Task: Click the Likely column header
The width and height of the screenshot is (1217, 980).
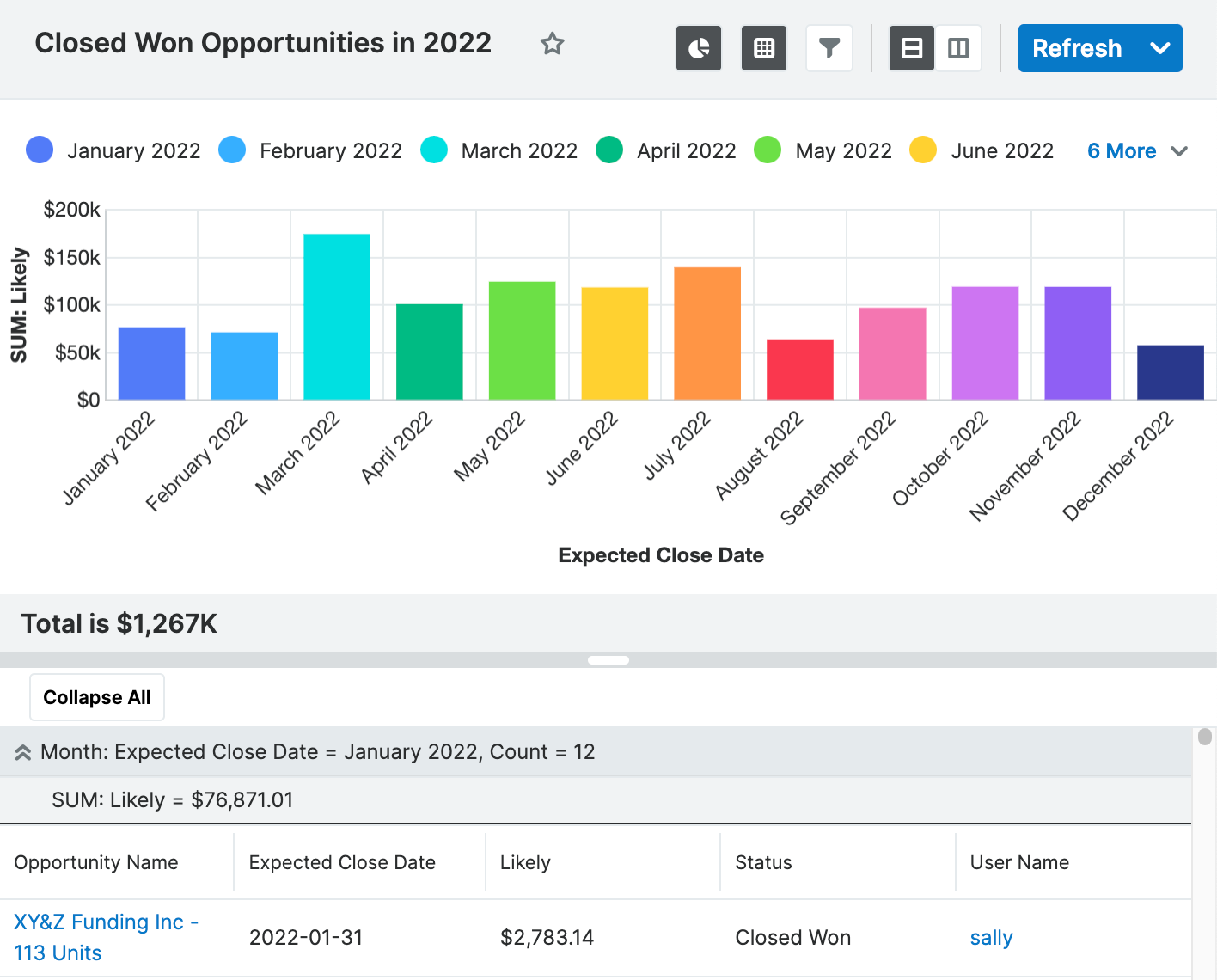Action: pyautogui.click(x=525, y=862)
